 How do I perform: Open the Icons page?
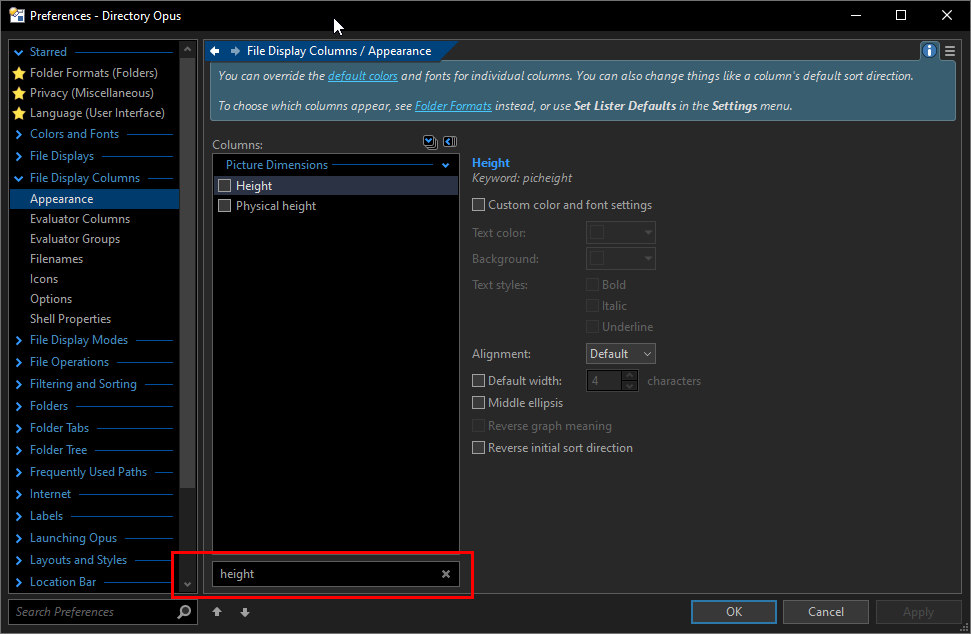click(44, 279)
